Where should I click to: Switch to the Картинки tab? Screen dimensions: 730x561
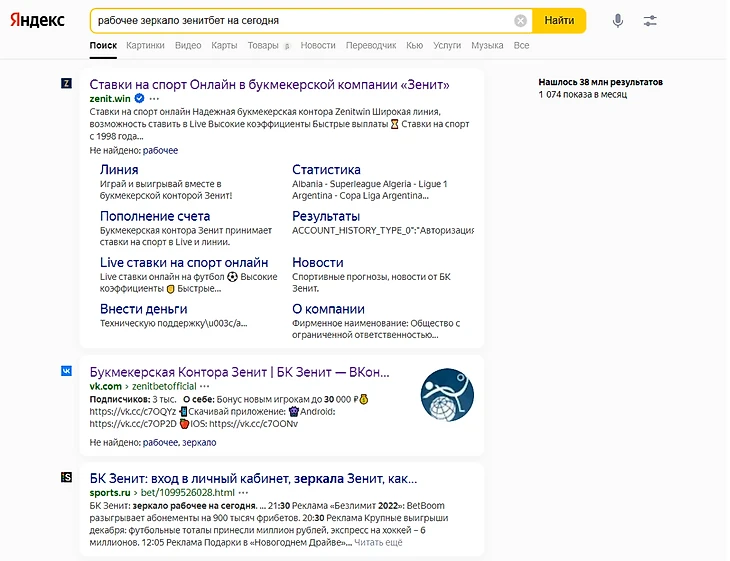point(145,46)
